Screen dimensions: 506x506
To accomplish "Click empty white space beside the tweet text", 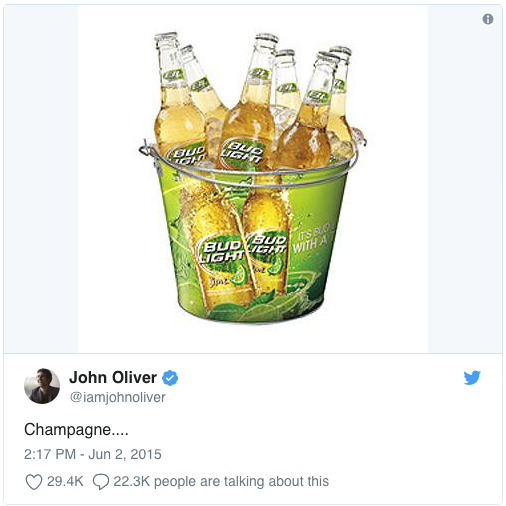I will click(x=300, y=430).
